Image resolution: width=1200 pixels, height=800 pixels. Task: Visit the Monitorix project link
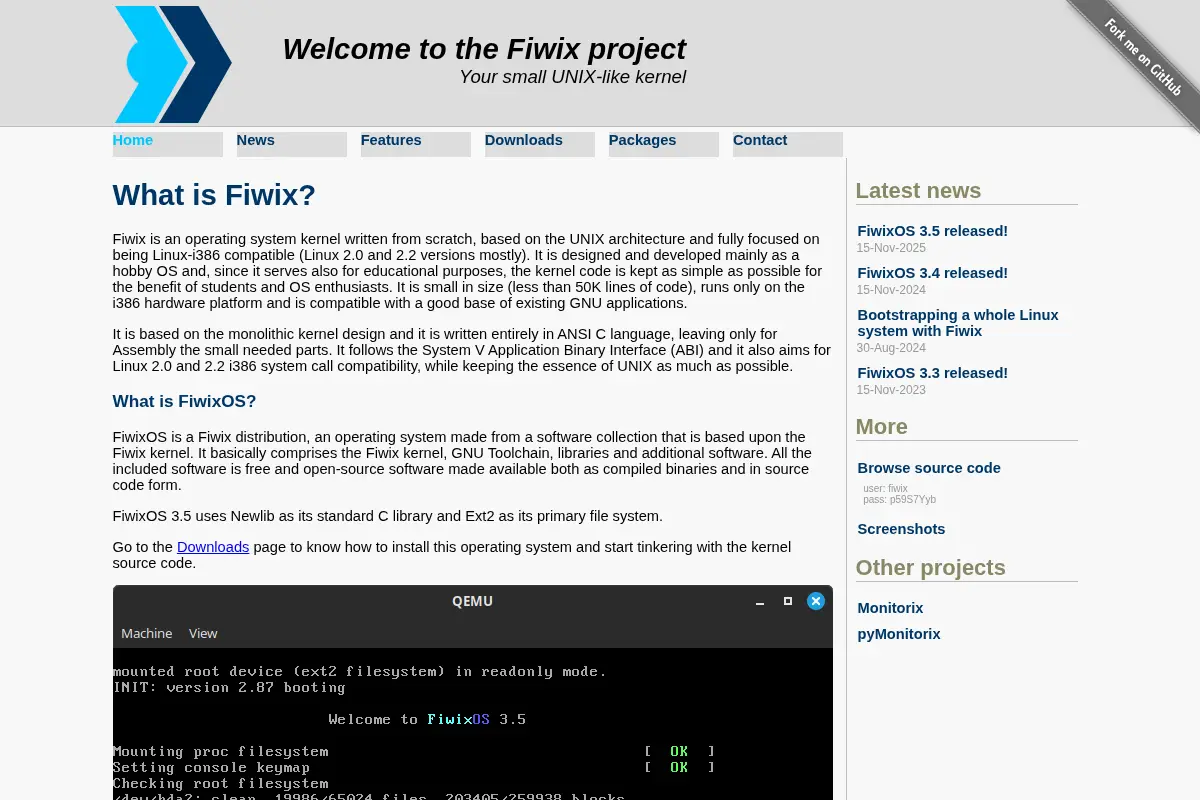point(890,608)
